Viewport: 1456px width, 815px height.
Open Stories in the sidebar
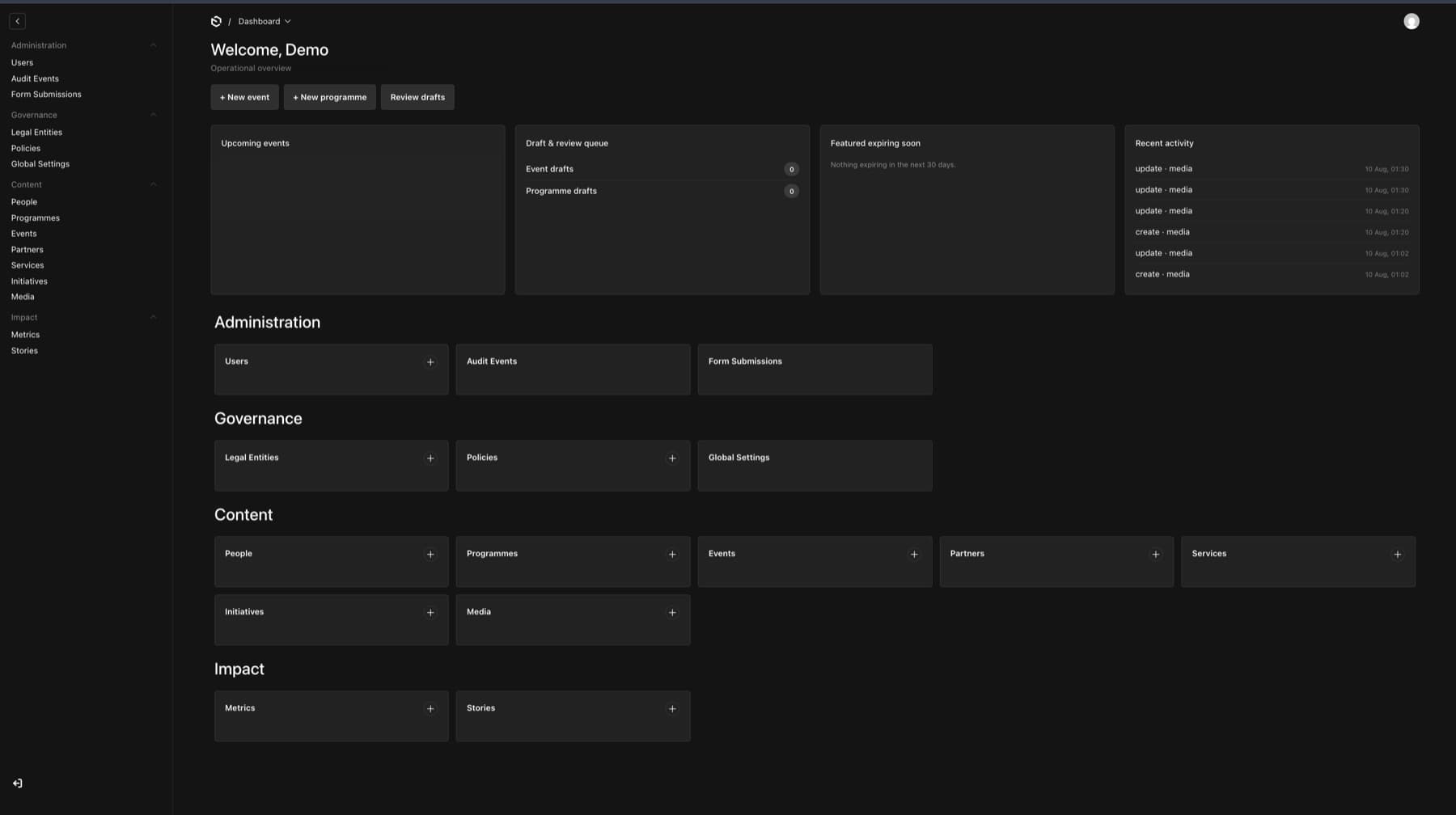[x=24, y=351]
